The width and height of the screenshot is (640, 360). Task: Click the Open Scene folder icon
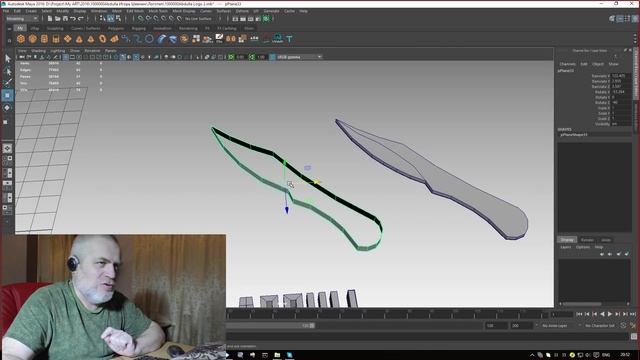pyautogui.click(x=58, y=19)
